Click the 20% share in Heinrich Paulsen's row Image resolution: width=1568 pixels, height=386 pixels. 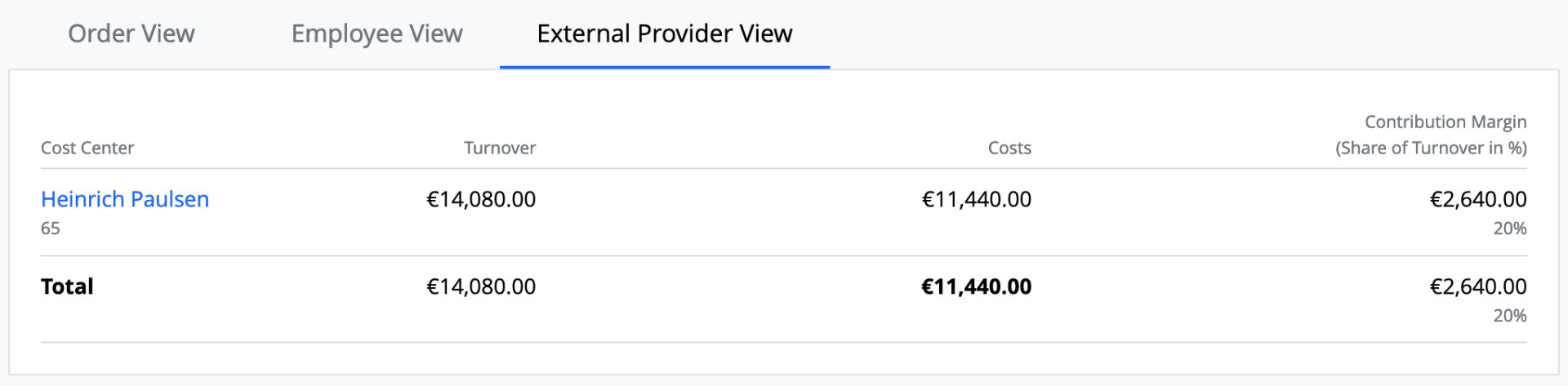click(x=1509, y=228)
